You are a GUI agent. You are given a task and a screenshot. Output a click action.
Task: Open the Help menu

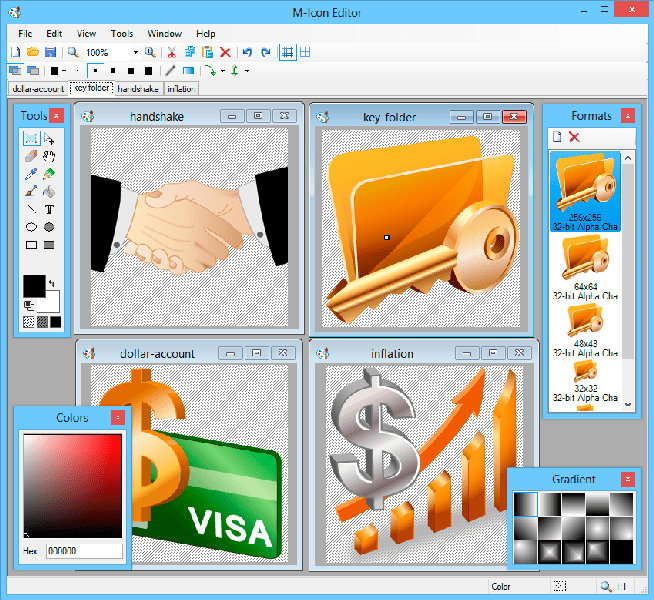coord(206,34)
